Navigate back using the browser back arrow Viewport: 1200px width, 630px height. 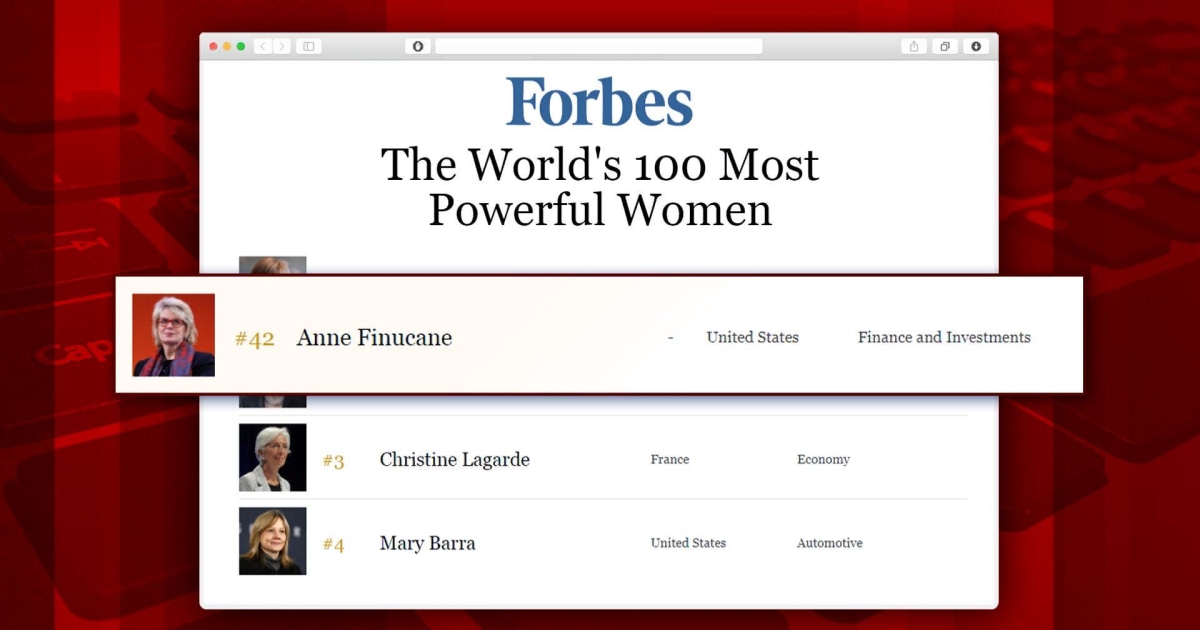click(262, 45)
